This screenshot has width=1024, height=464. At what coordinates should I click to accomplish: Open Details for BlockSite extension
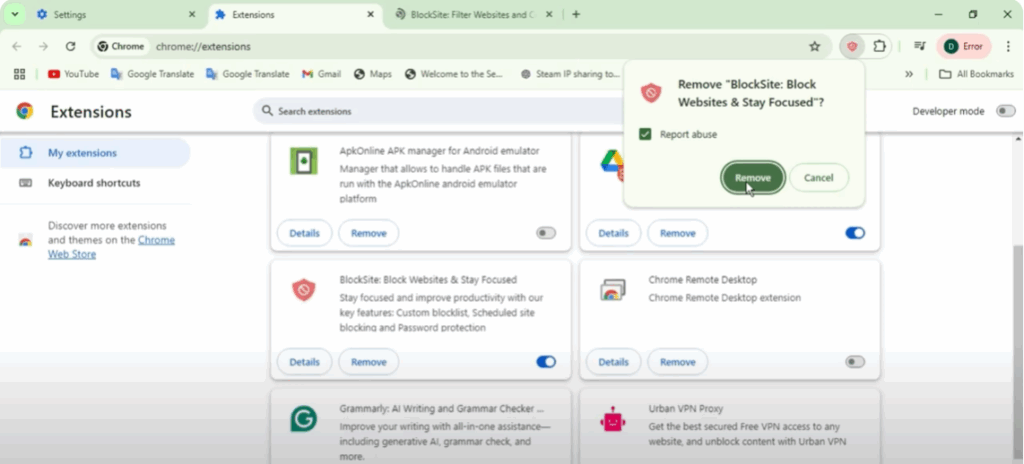click(x=304, y=361)
